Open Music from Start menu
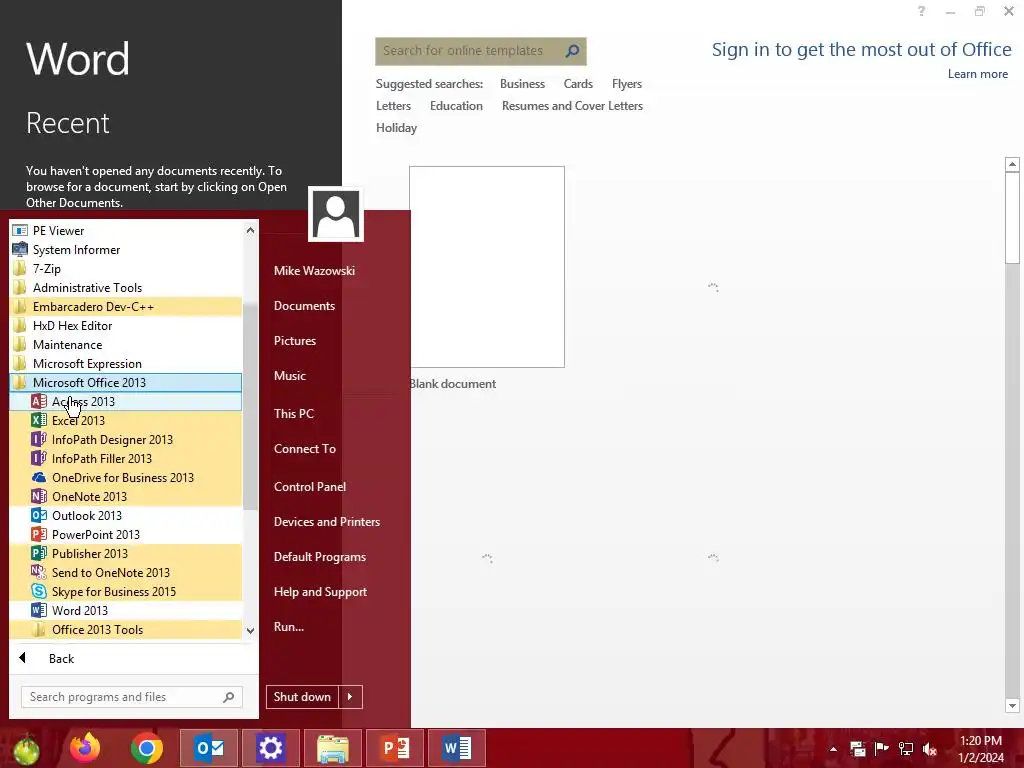 pyautogui.click(x=290, y=376)
